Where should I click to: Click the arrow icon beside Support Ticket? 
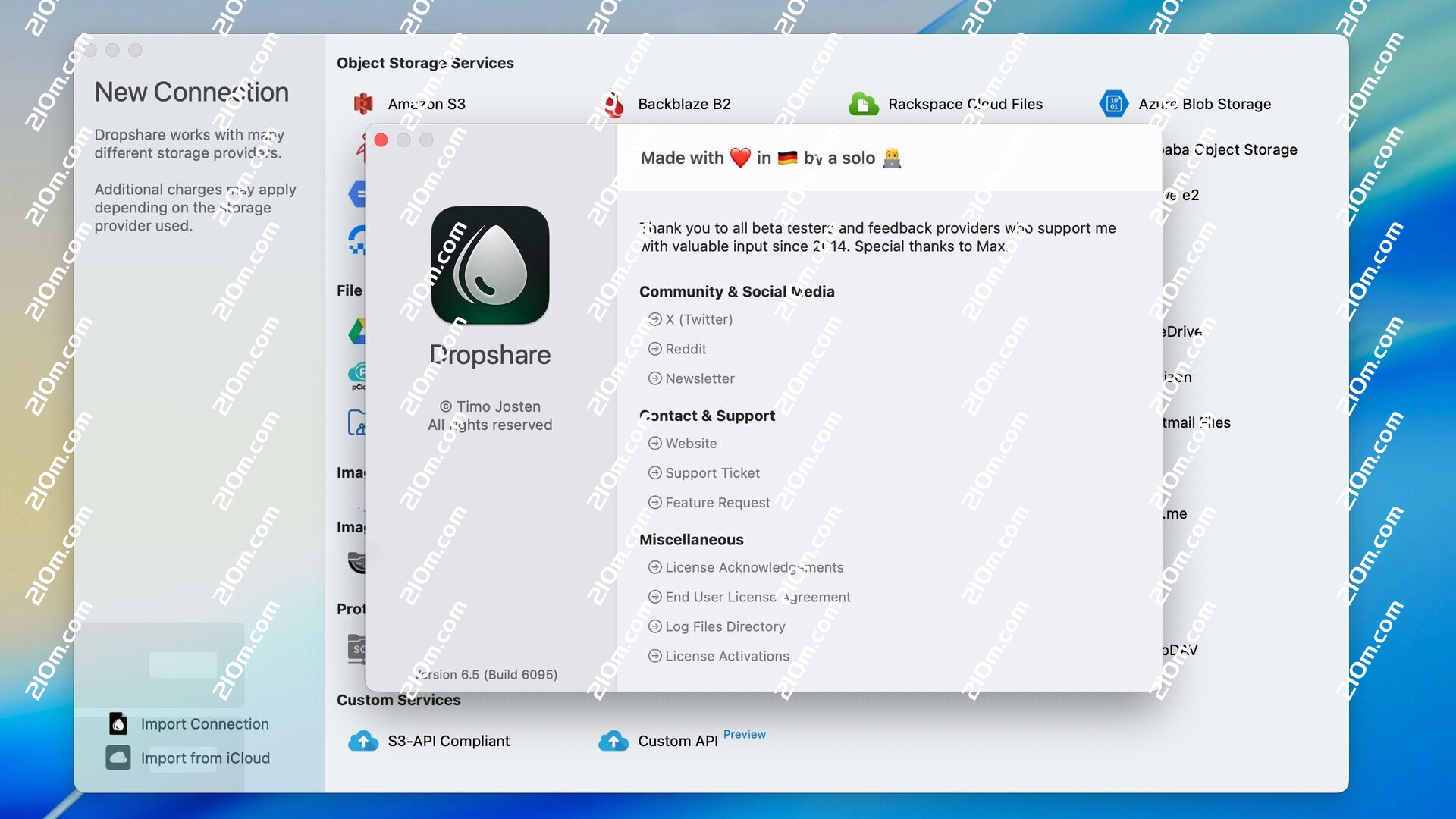pyautogui.click(x=655, y=472)
